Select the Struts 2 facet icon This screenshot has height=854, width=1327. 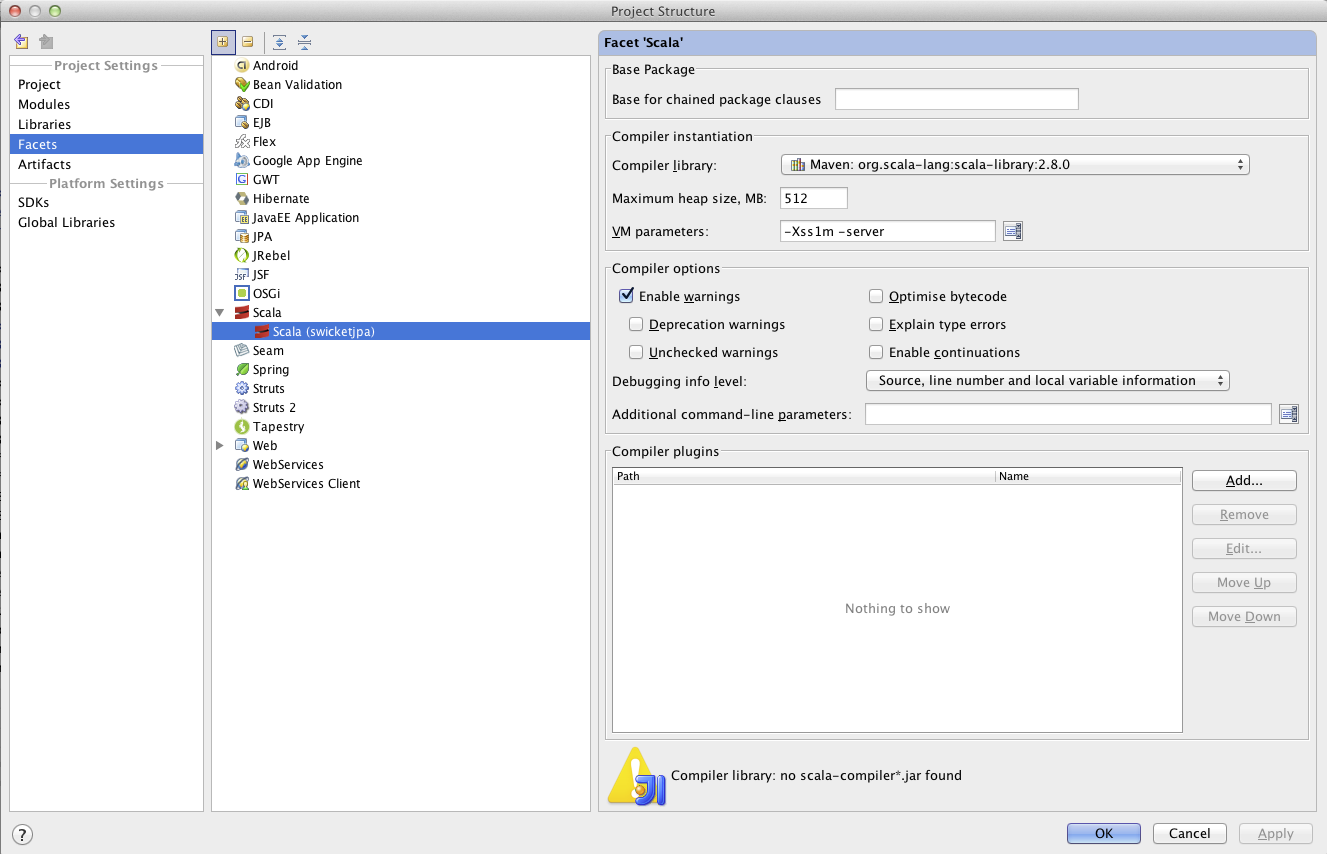(242, 408)
